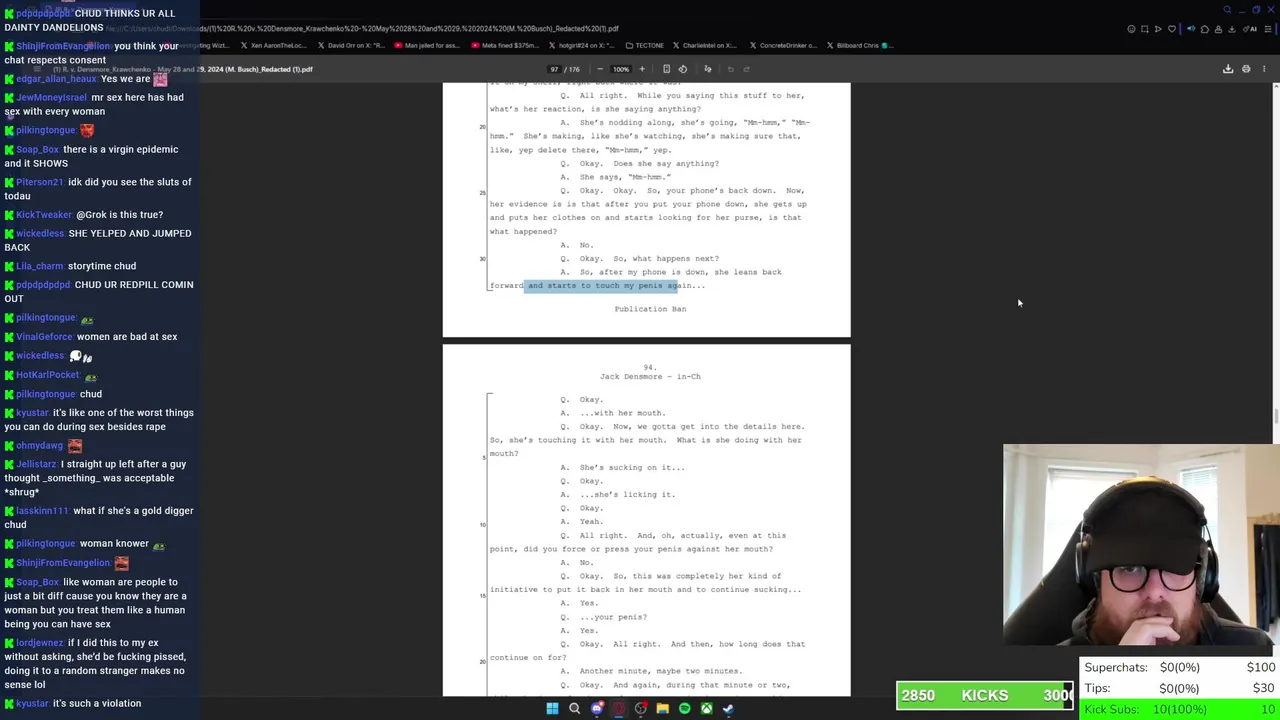Toggle fit to page in PDF toolbar
The image size is (1280, 720).
click(x=666, y=69)
